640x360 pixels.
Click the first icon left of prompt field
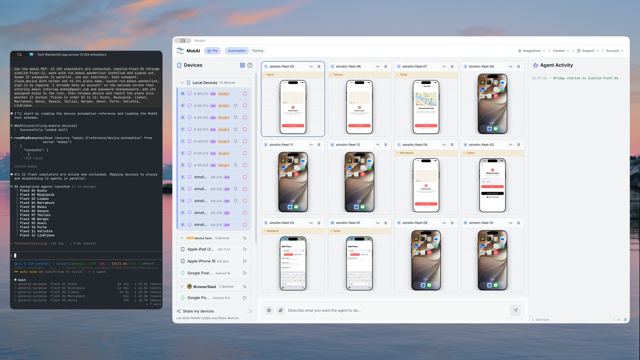[x=269, y=310]
